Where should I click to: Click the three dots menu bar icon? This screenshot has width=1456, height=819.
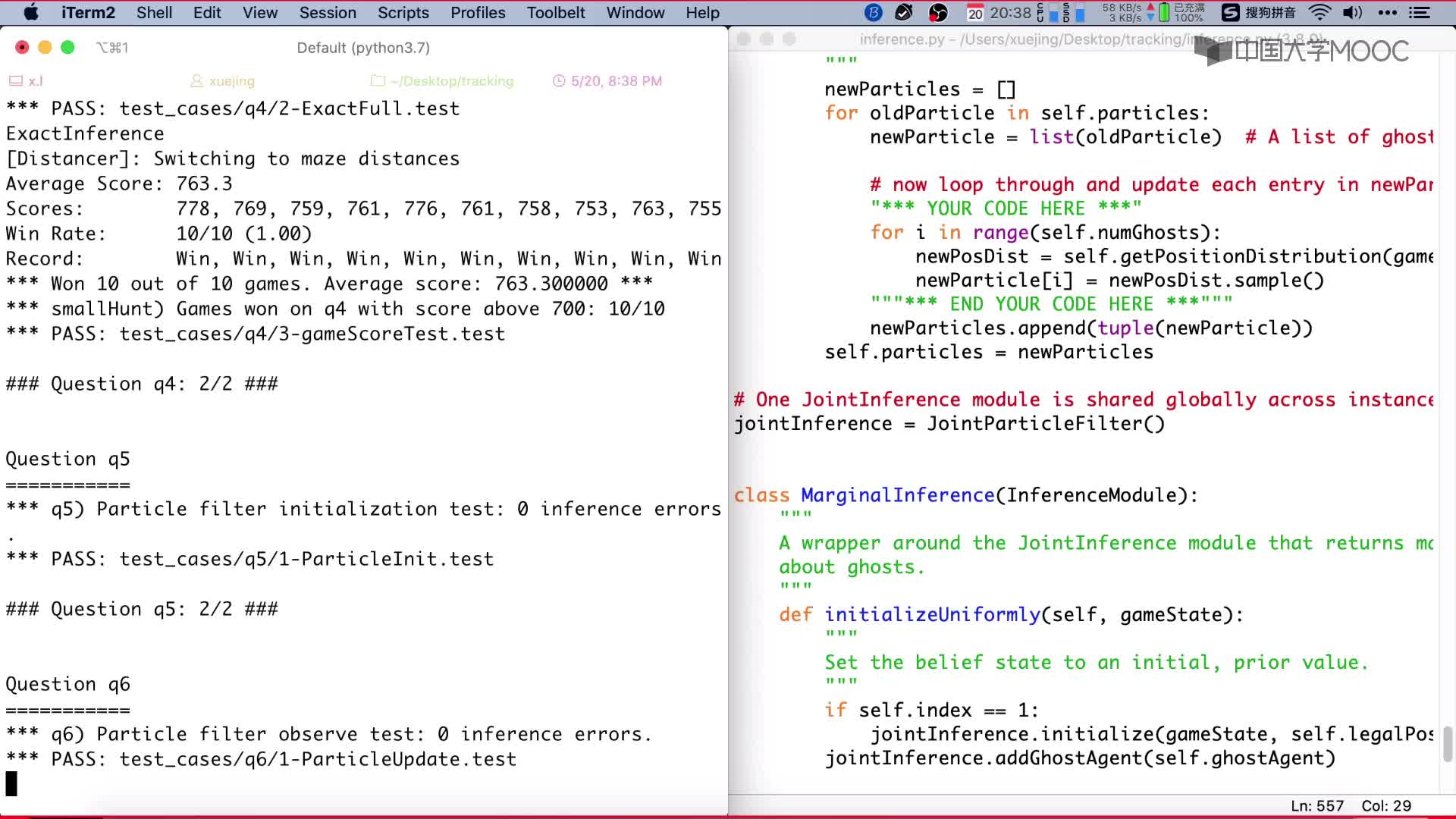pyautogui.click(x=1387, y=12)
